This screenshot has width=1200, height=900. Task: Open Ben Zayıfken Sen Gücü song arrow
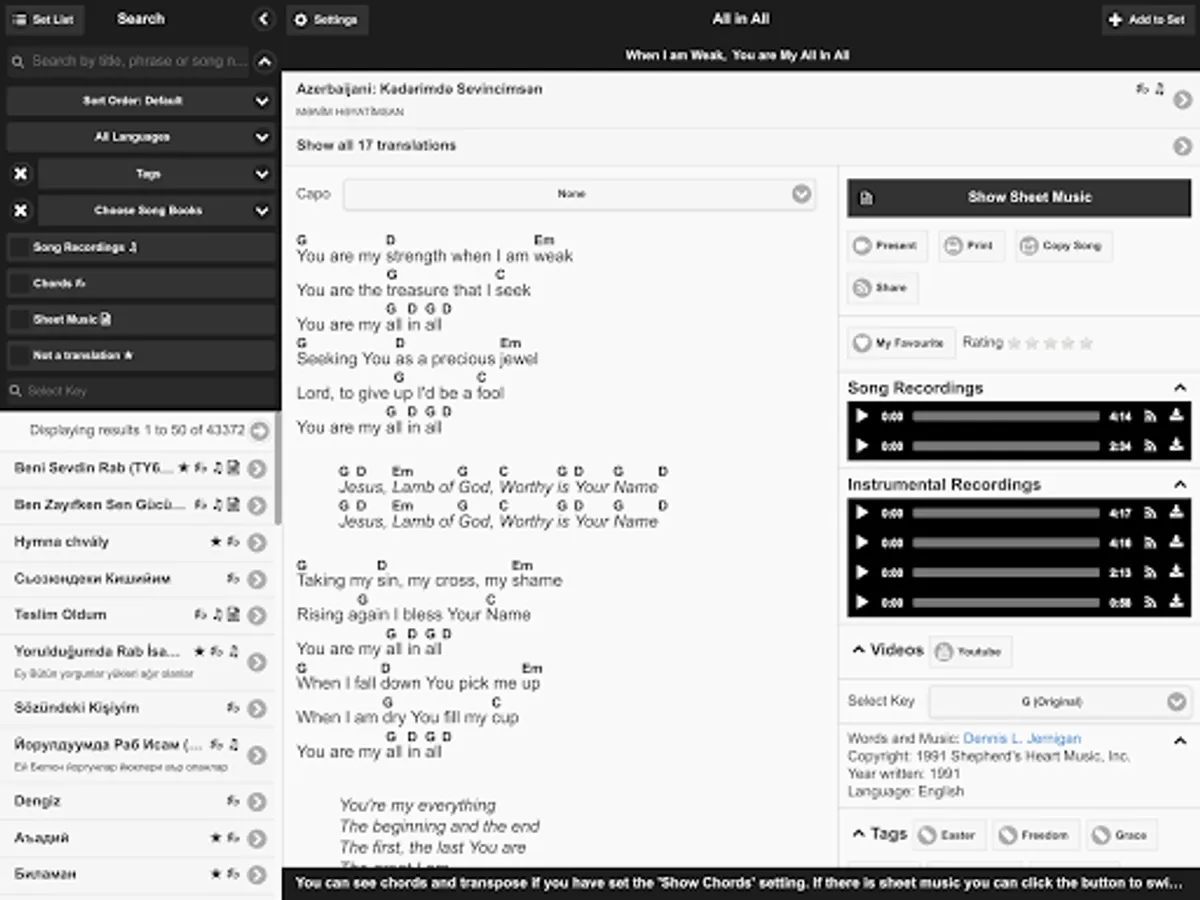tap(257, 505)
